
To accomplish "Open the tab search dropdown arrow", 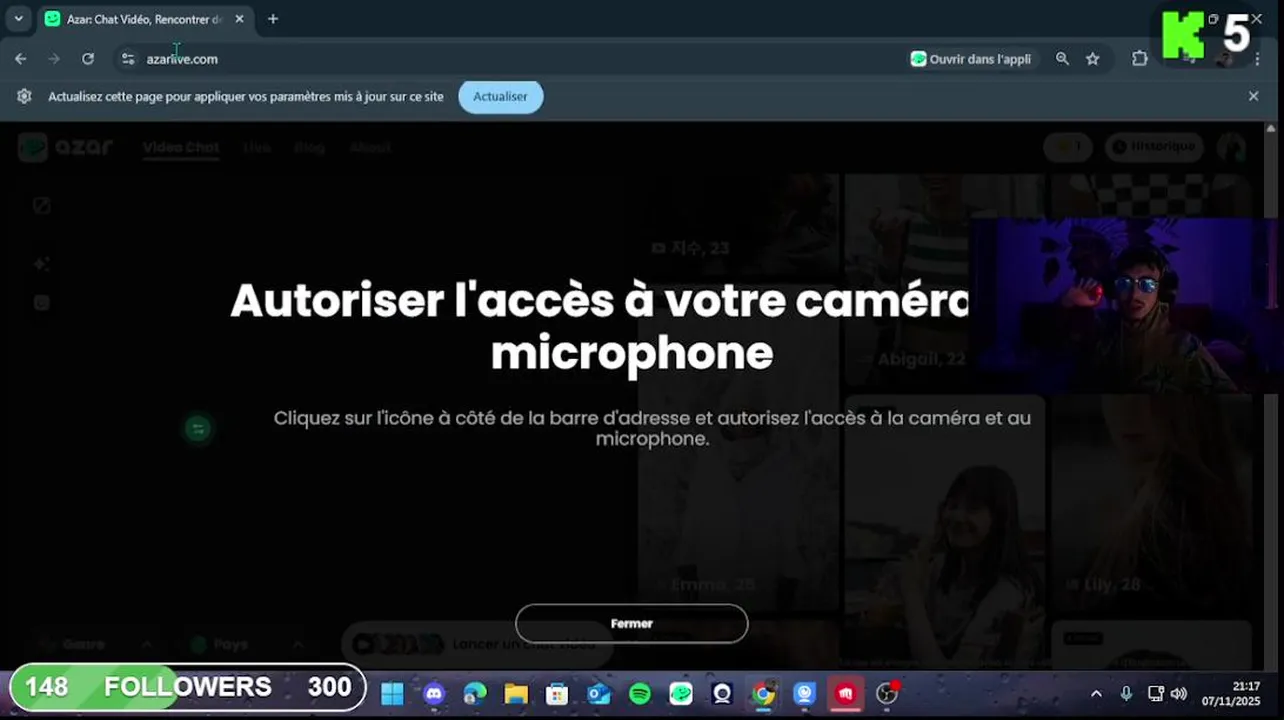I will 18,19.
